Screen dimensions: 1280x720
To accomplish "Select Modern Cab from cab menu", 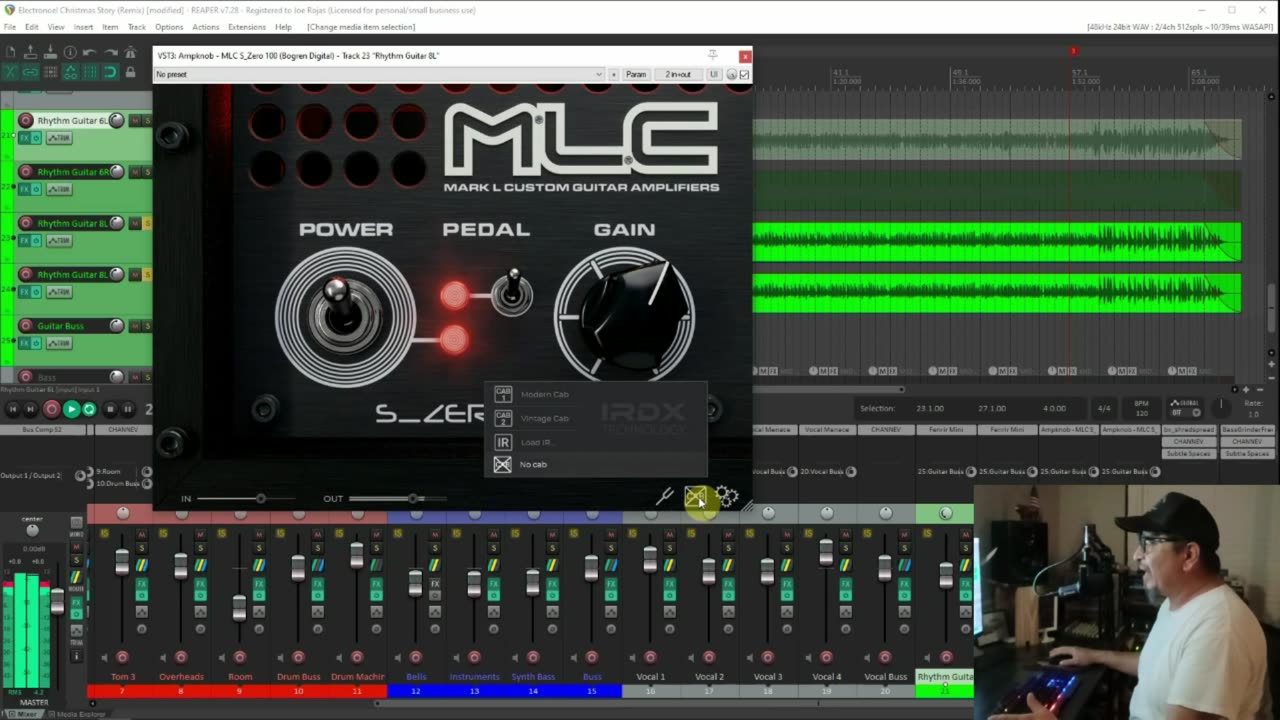I will coord(595,394).
